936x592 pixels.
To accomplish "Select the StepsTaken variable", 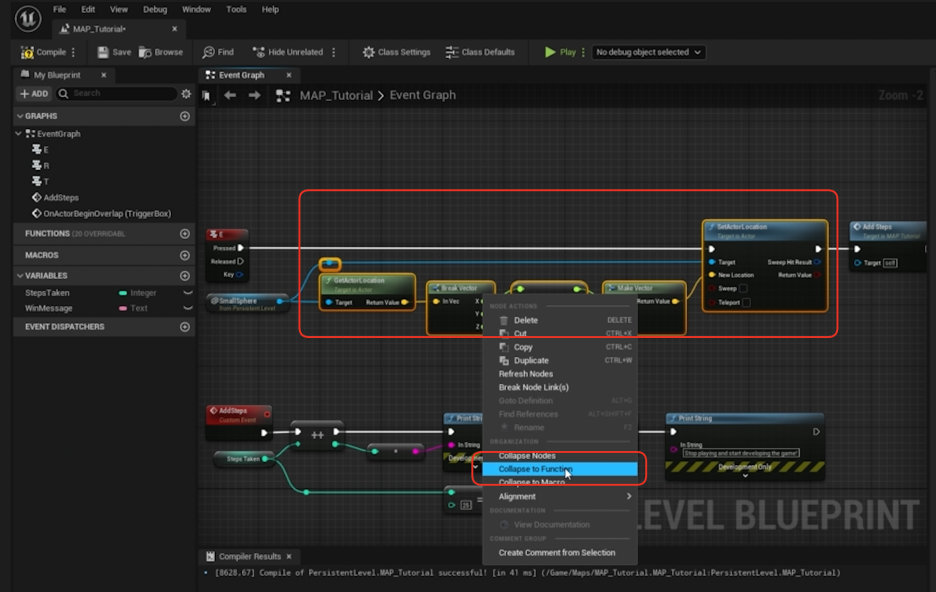I will 47,293.
